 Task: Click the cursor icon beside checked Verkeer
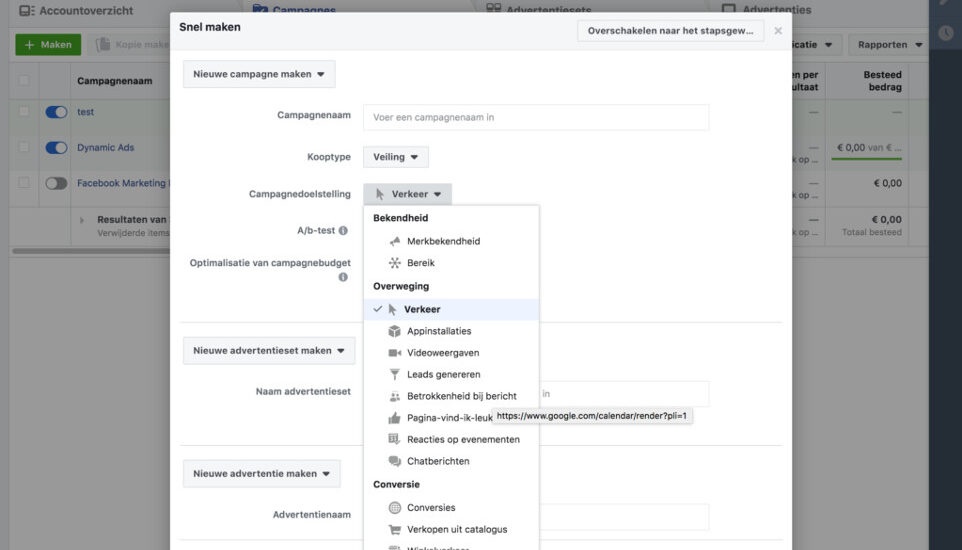pyautogui.click(x=393, y=309)
